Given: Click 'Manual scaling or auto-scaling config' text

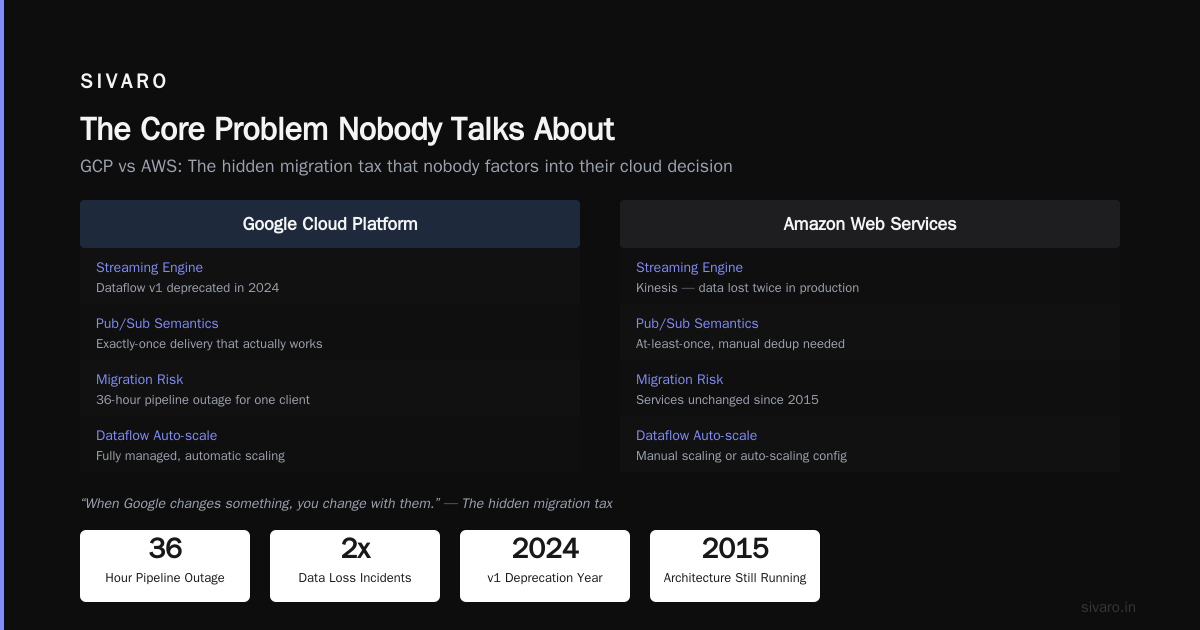Looking at the screenshot, I should pyautogui.click(x=741, y=456).
